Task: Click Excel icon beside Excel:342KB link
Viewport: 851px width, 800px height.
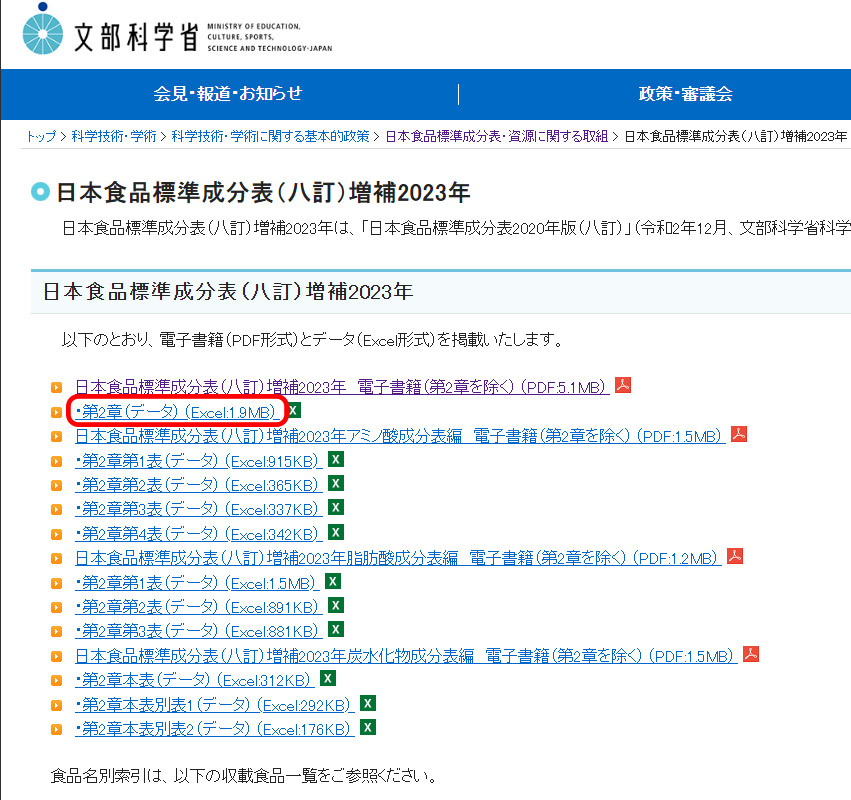Action: coord(336,532)
